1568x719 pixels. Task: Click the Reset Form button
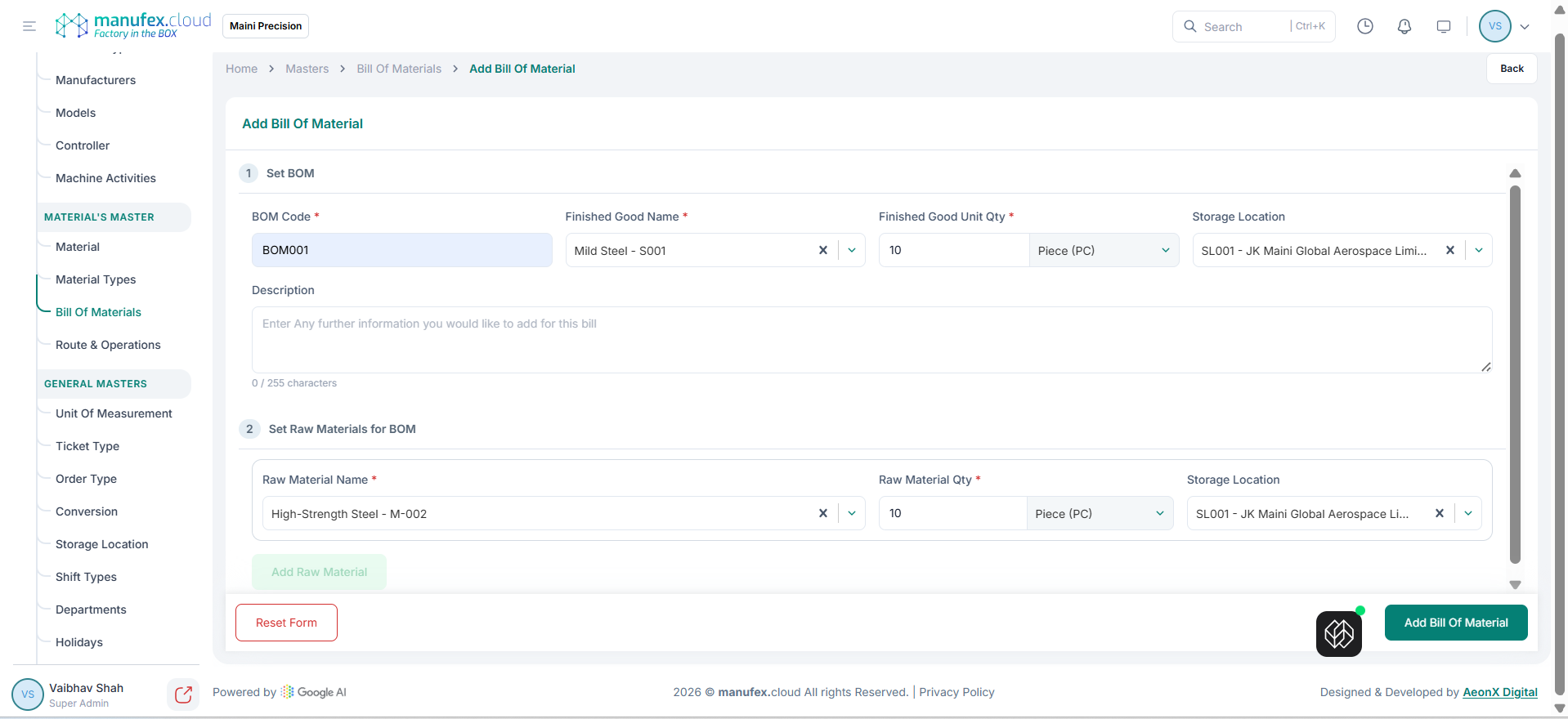coord(286,623)
